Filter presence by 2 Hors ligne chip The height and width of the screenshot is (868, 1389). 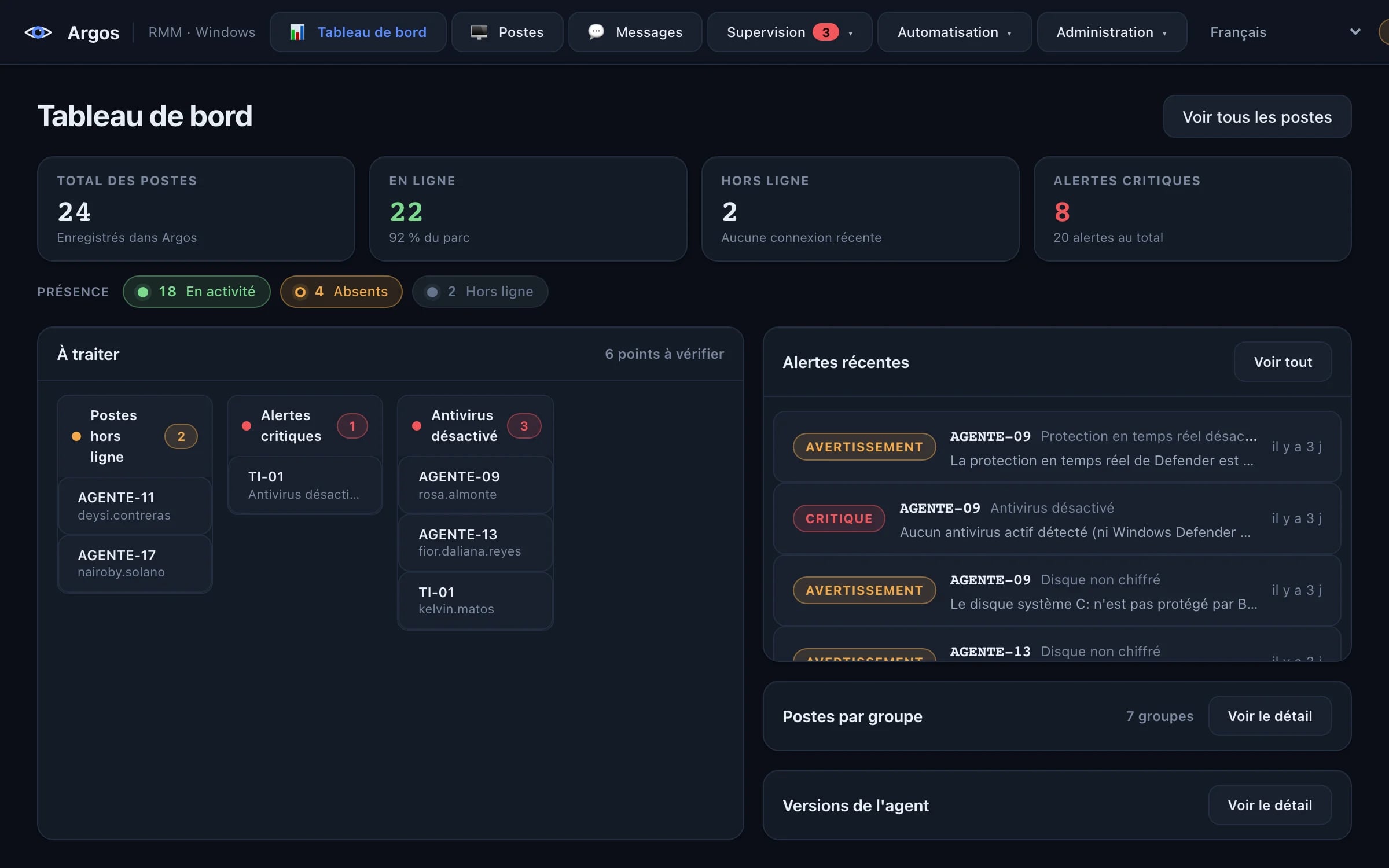(480, 292)
